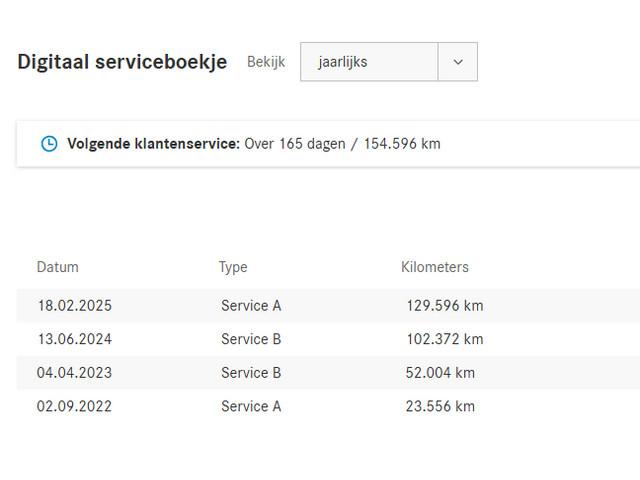Click the Digitaal serviceboekje heading

click(x=122, y=62)
